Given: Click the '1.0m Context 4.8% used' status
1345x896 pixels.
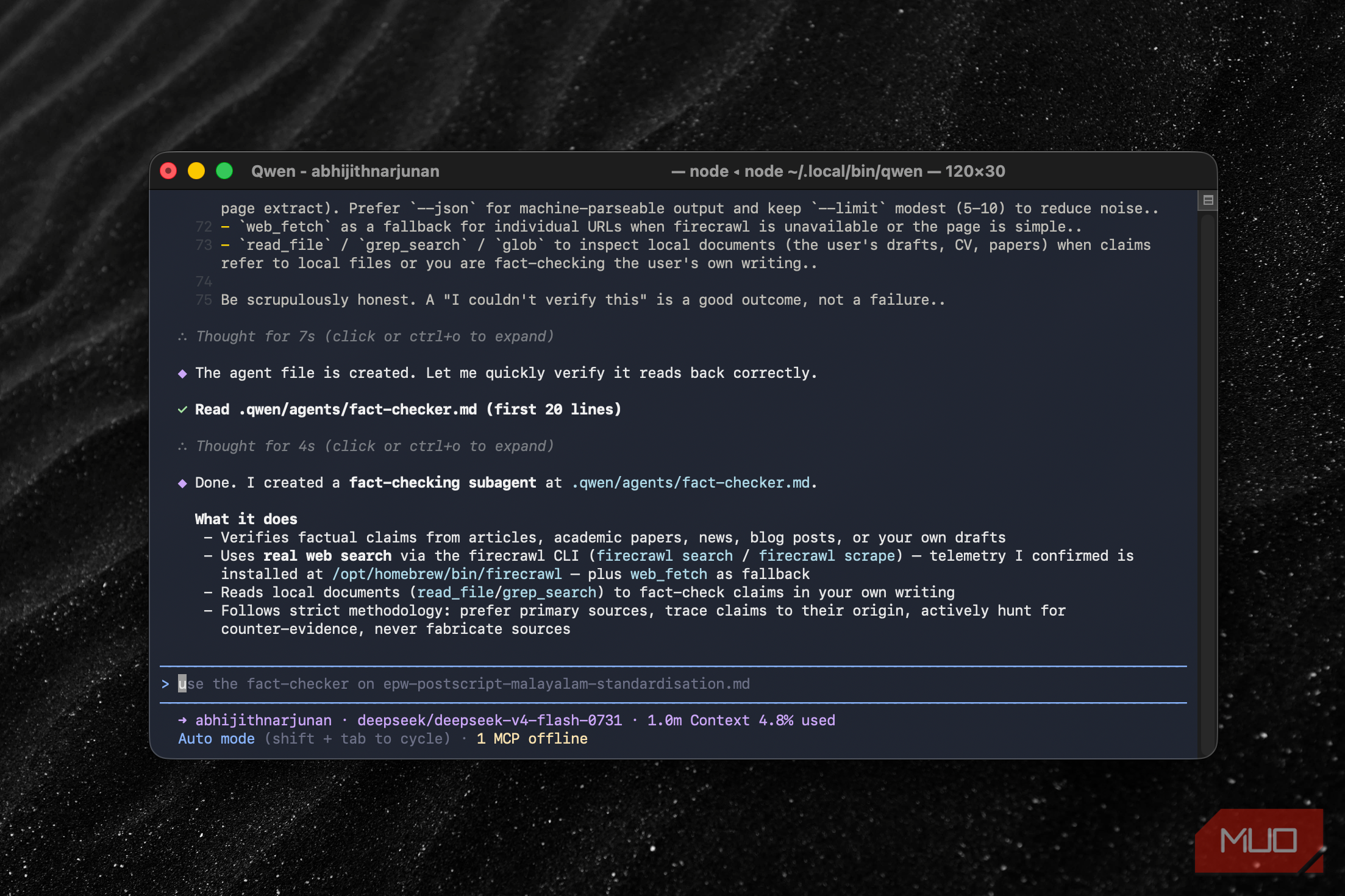Looking at the screenshot, I should tap(741, 720).
